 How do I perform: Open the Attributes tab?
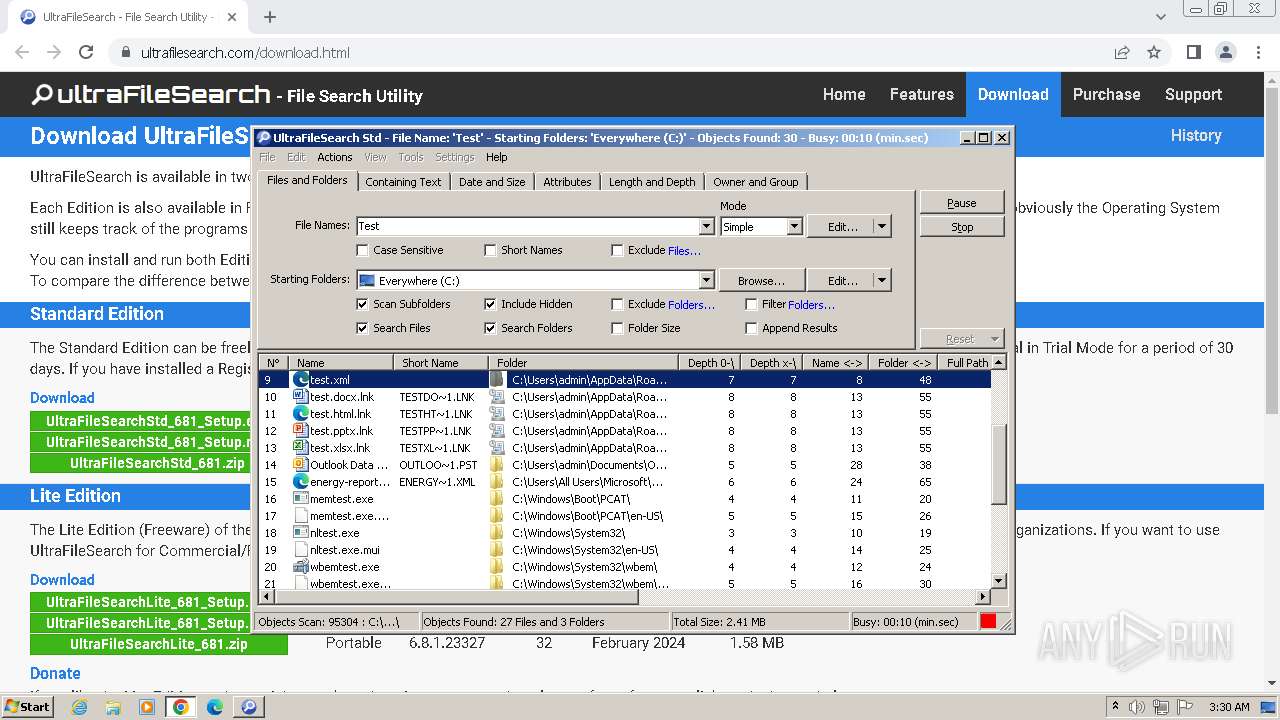tap(567, 182)
